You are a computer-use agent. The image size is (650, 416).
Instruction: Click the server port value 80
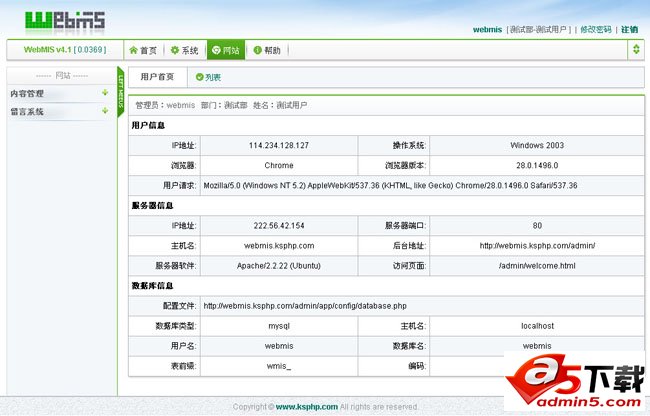pyautogui.click(x=537, y=226)
